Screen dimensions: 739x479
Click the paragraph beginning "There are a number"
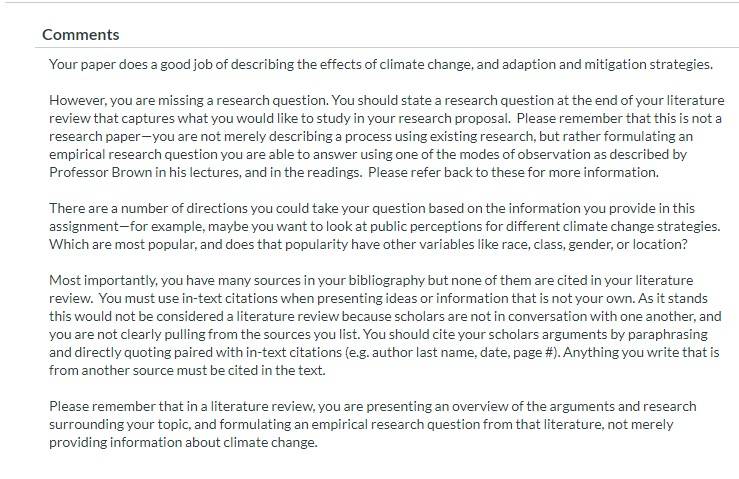(x=385, y=226)
